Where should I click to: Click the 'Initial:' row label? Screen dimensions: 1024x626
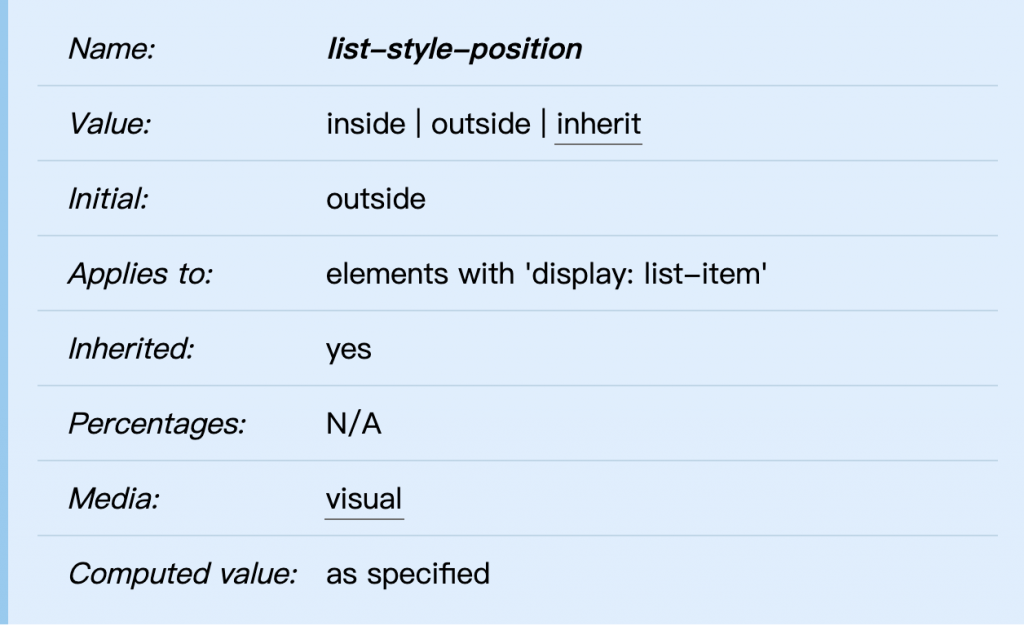107,199
